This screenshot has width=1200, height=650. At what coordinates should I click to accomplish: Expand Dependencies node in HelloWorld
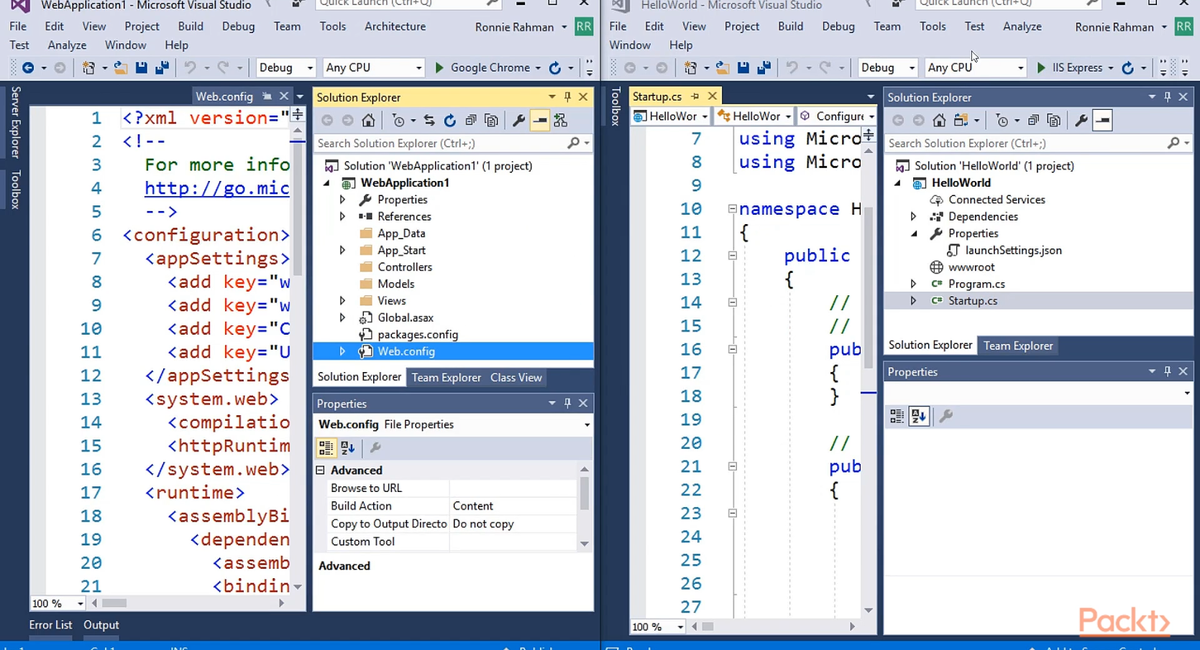[x=914, y=217]
